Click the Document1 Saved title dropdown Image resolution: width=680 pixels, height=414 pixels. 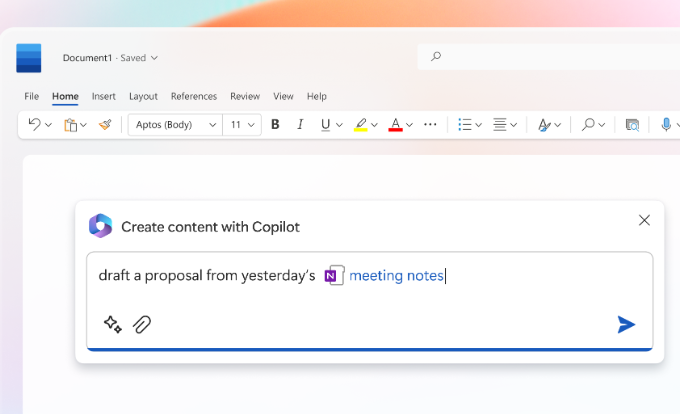pyautogui.click(x=110, y=58)
